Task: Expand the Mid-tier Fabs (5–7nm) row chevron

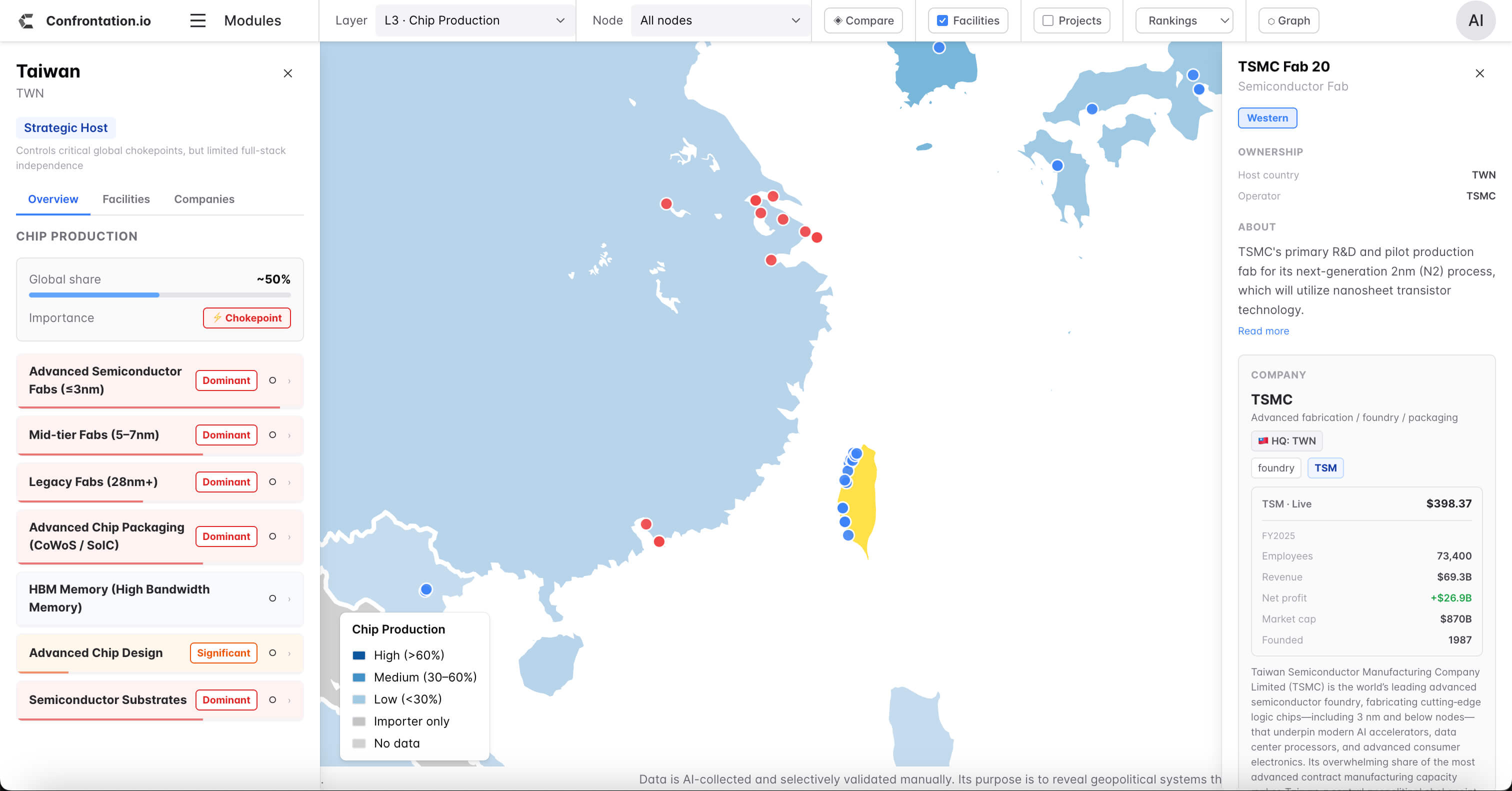Action: click(289, 435)
